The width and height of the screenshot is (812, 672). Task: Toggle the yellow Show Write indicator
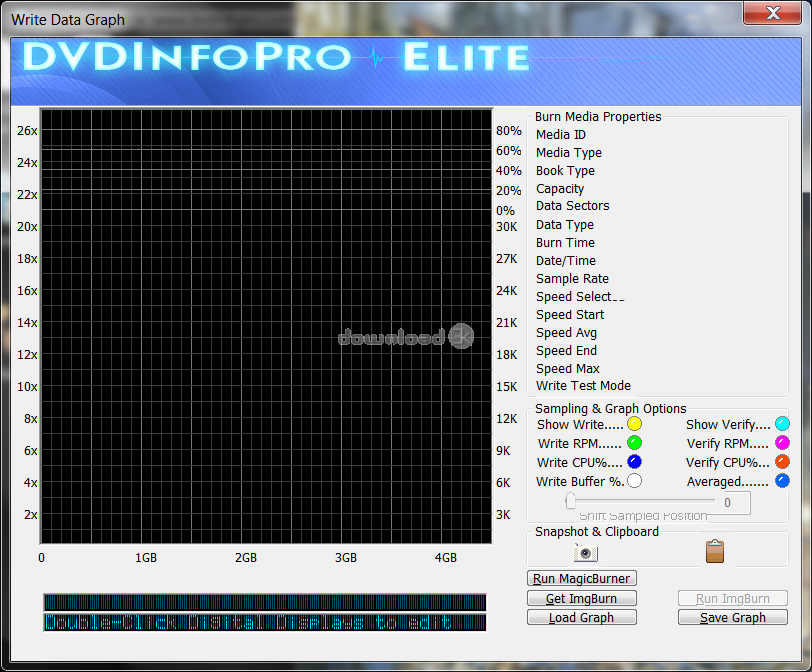click(634, 424)
